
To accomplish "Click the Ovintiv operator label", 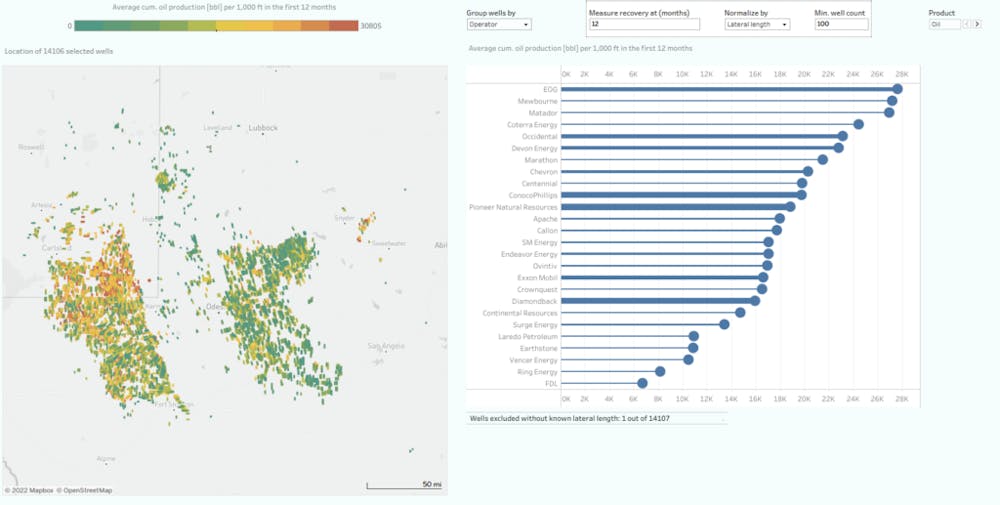I will [x=545, y=266].
